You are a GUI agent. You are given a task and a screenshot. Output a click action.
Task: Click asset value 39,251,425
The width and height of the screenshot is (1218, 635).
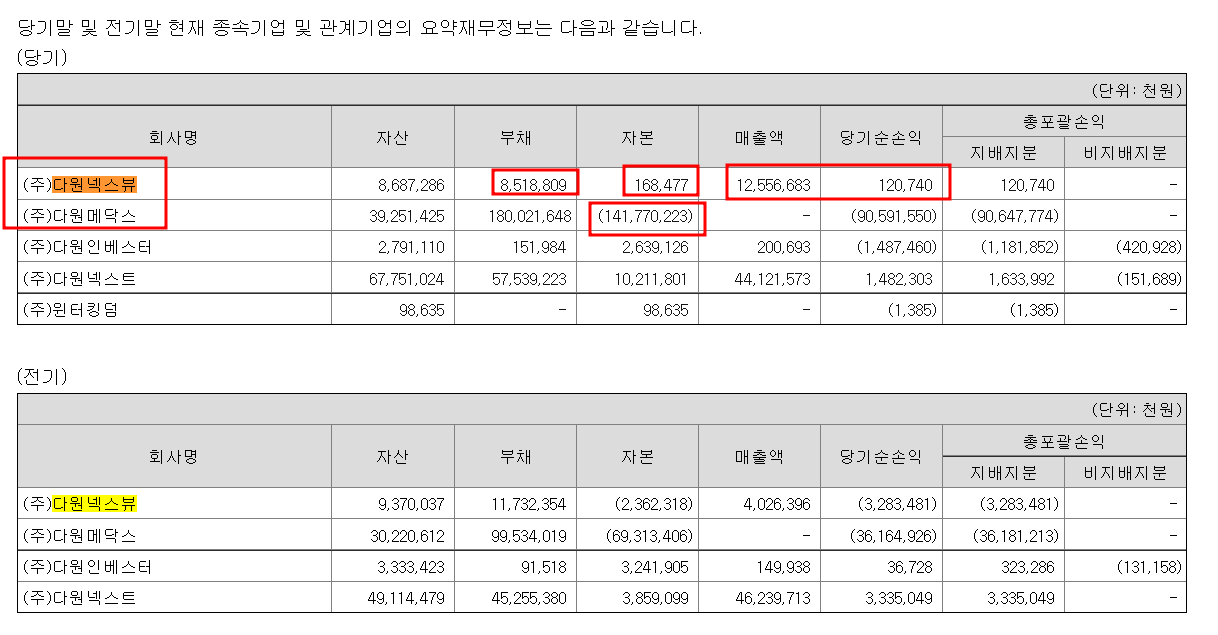tap(406, 216)
